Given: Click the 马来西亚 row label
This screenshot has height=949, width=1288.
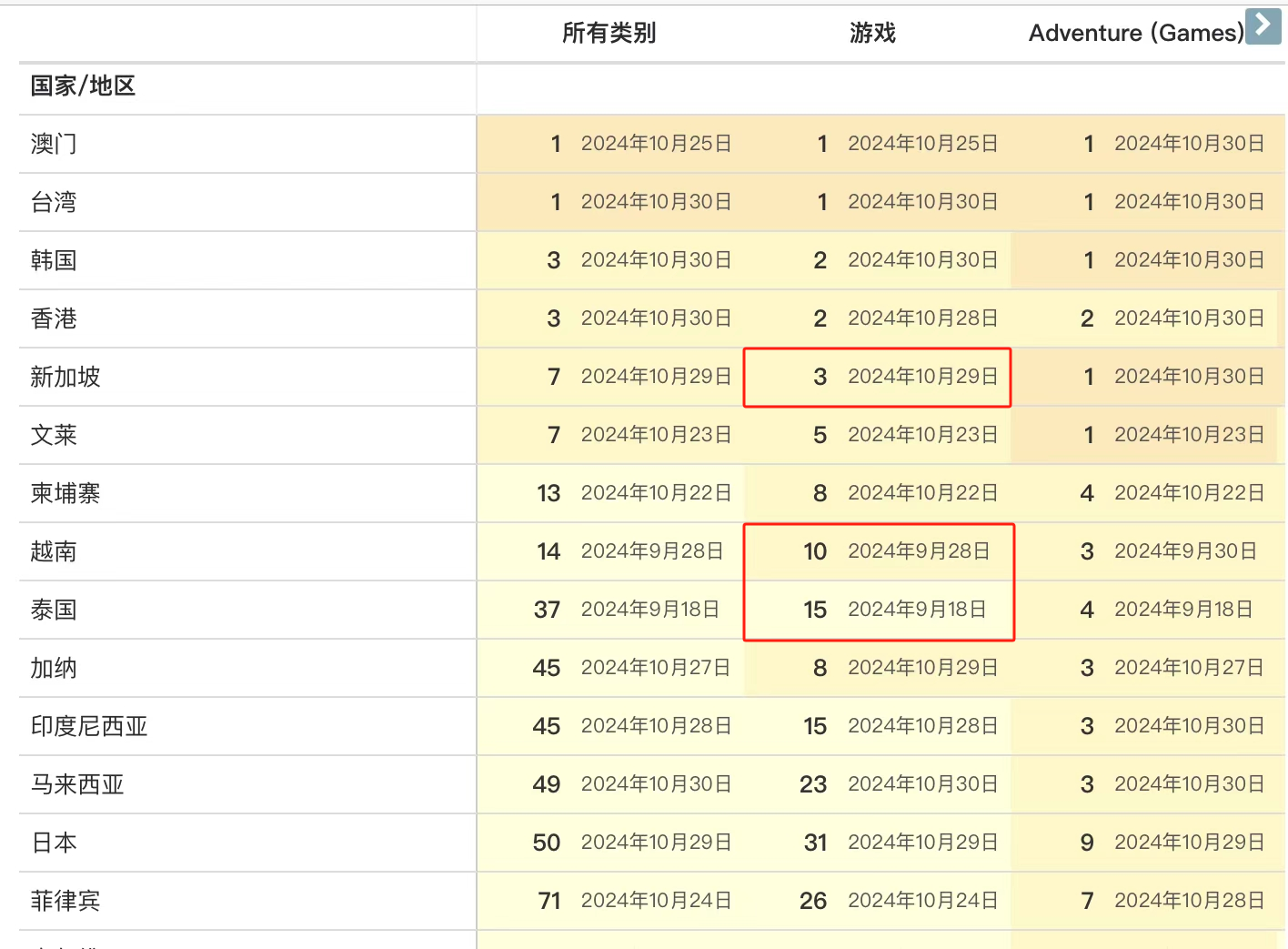Looking at the screenshot, I should [x=77, y=784].
